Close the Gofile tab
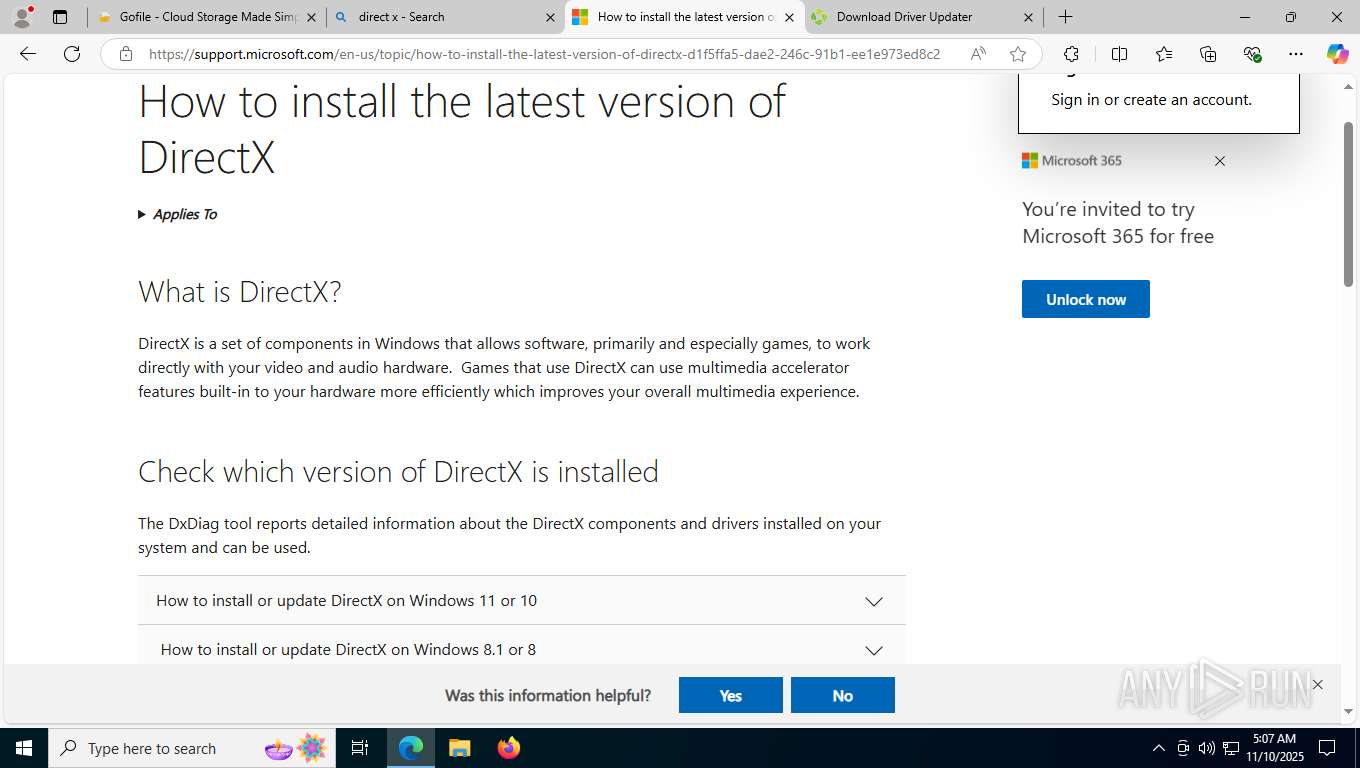Image resolution: width=1360 pixels, height=768 pixels. tap(311, 17)
